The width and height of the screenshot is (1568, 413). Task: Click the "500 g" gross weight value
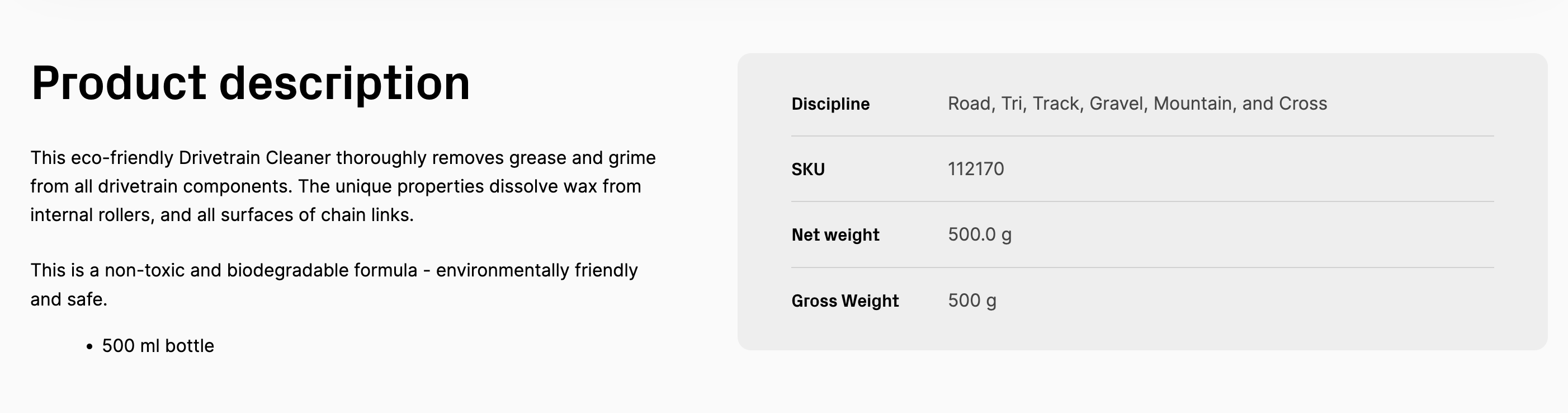point(972,301)
